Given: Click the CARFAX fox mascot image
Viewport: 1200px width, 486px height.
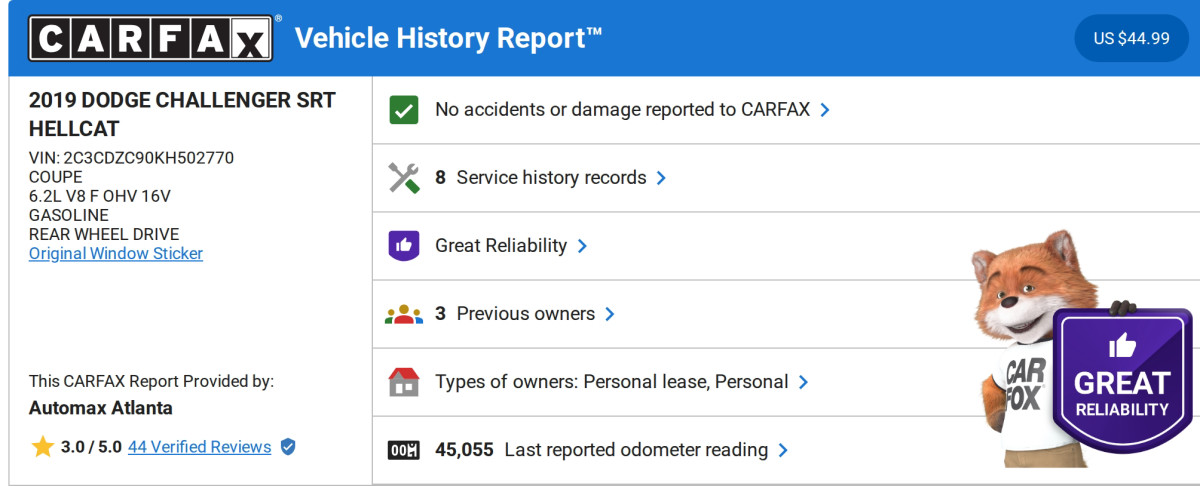Looking at the screenshot, I should (1020, 330).
